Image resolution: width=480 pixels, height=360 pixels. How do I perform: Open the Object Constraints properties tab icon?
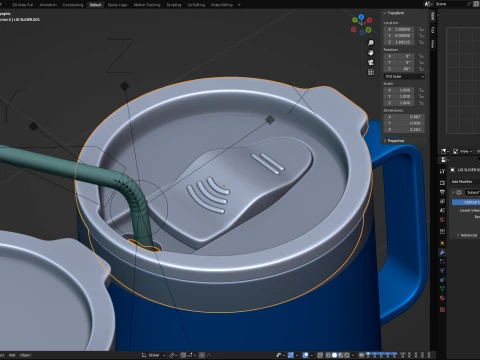point(442,280)
